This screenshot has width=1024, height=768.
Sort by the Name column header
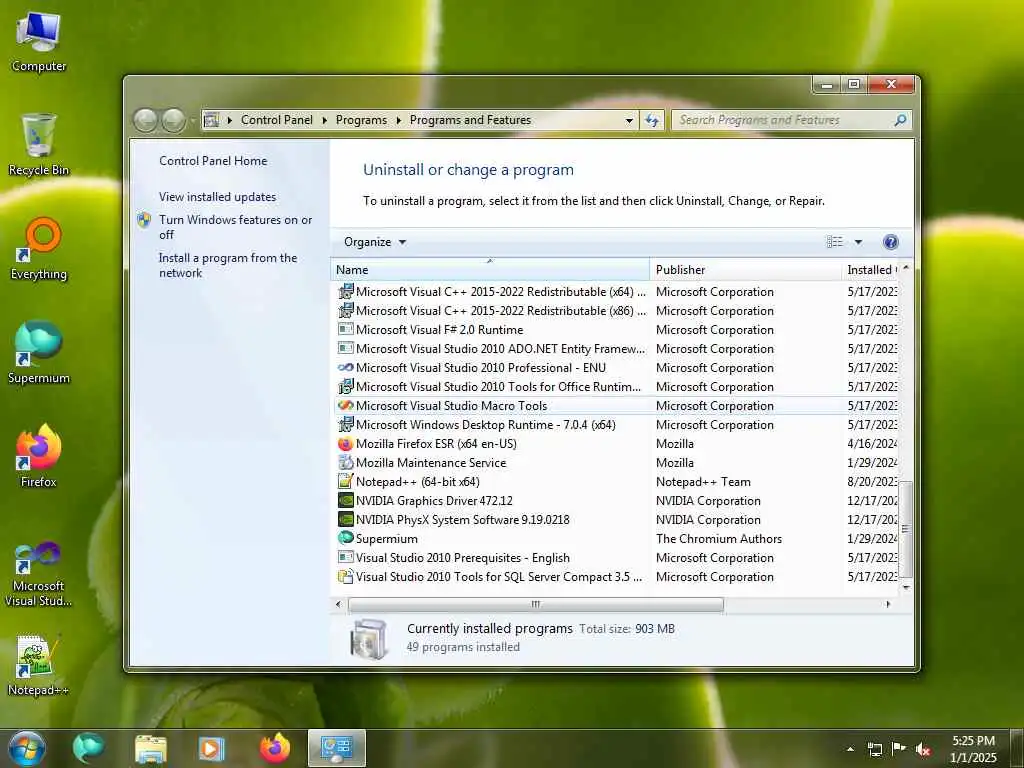[490, 270]
